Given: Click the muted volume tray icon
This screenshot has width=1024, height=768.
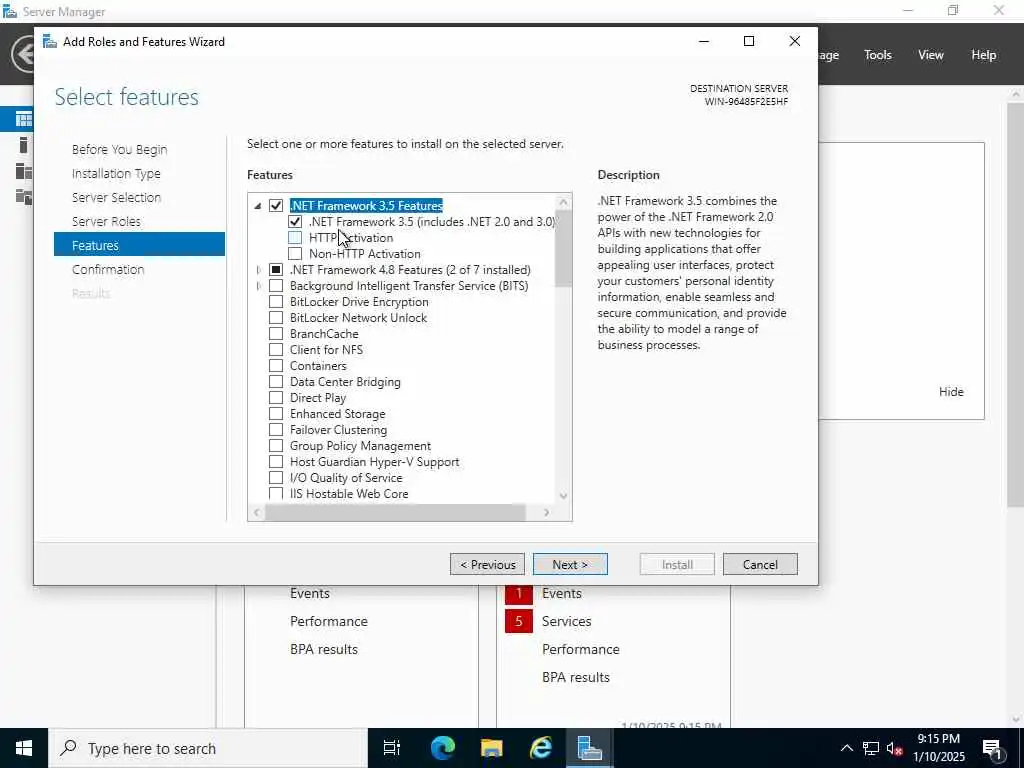Looking at the screenshot, I should click(895, 748).
